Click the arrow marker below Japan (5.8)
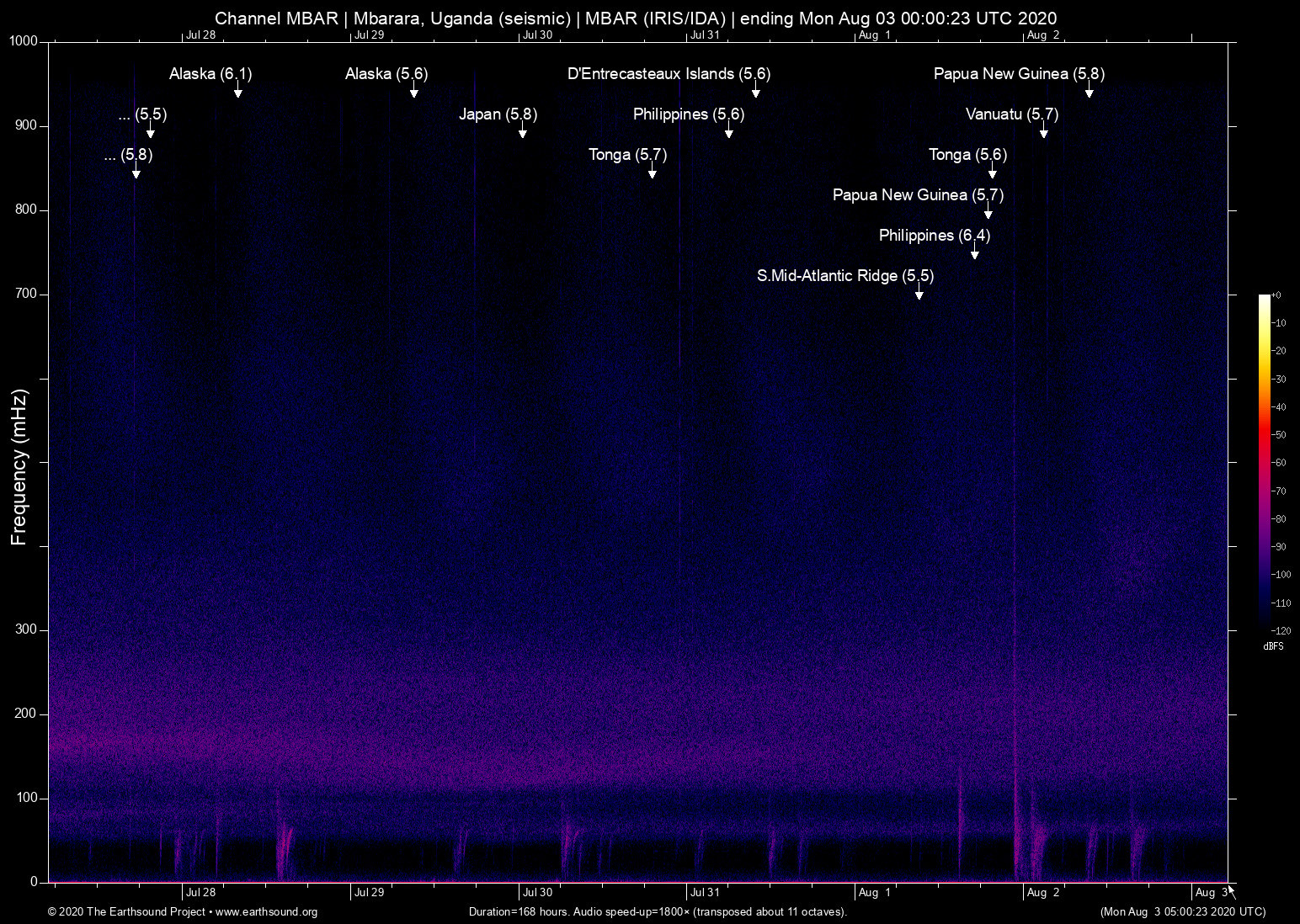This screenshot has height=924, width=1300. (x=523, y=131)
